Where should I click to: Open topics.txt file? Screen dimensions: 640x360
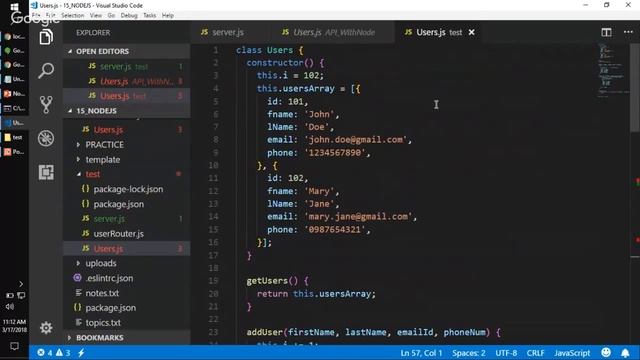pyautogui.click(x=127, y=323)
